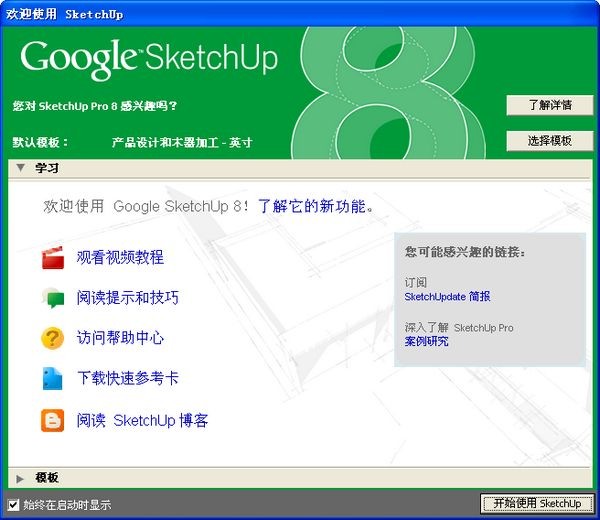
Task: Open the 案例研究 link
Action: 426,342
